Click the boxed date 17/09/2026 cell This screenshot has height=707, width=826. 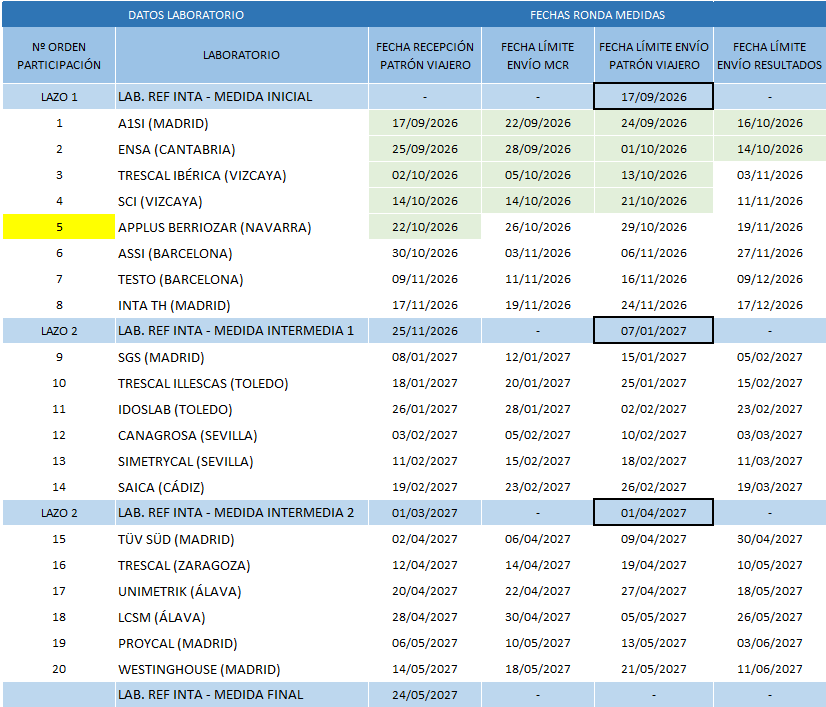[653, 97]
